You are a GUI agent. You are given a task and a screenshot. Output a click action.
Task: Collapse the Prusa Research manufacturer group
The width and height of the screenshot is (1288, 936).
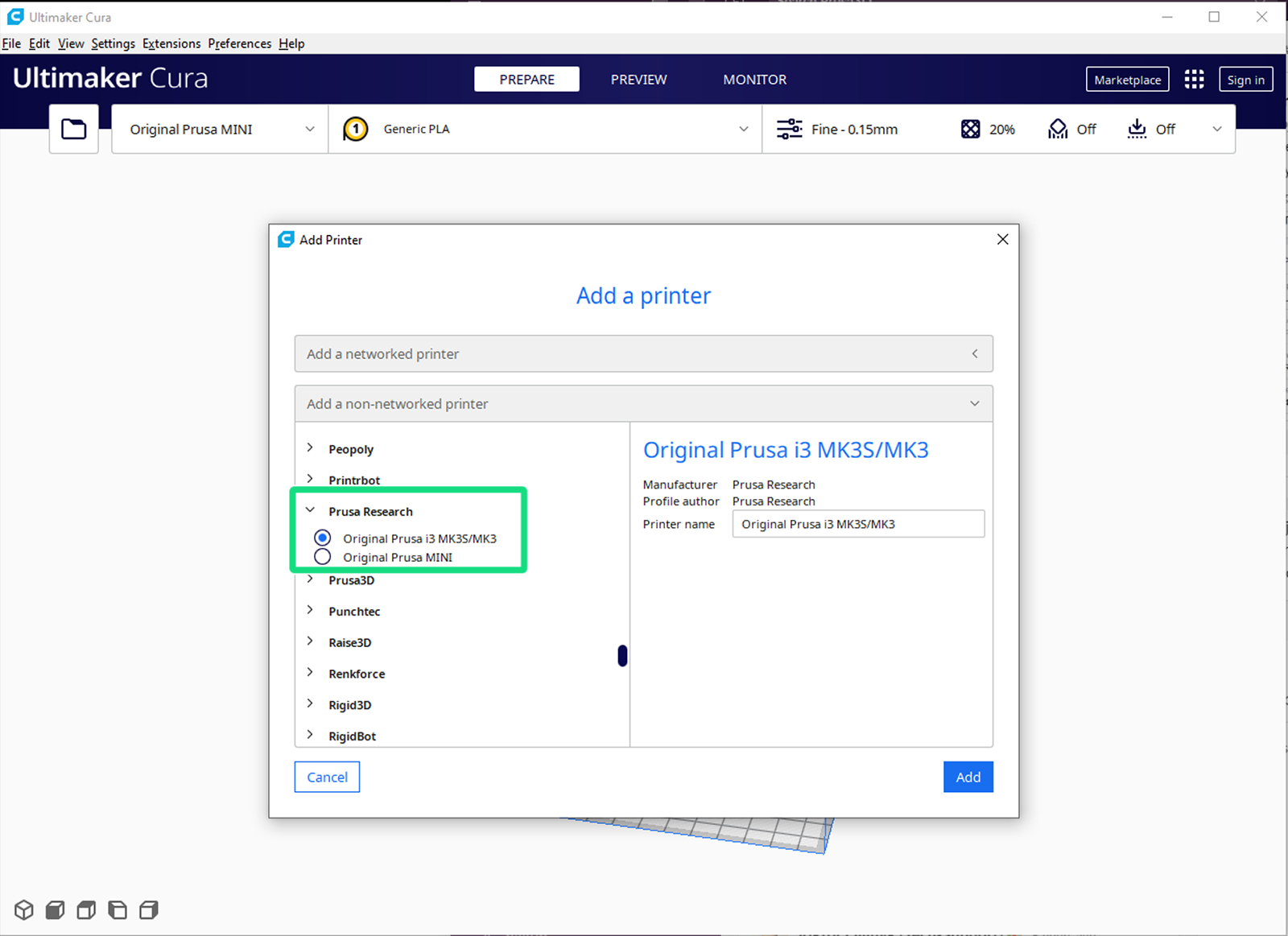310,510
